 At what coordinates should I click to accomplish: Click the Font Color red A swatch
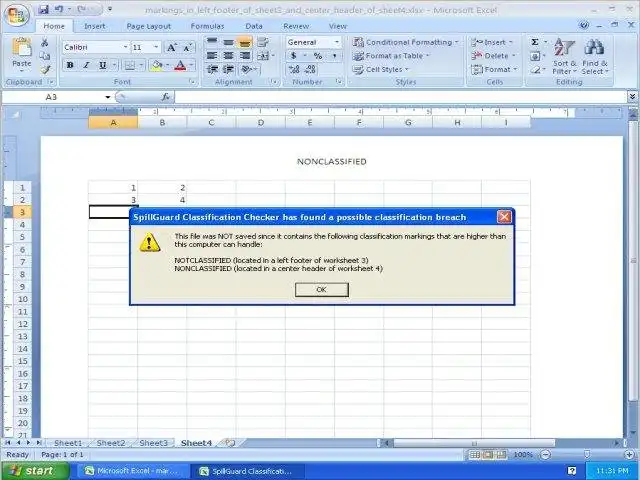[x=180, y=65]
